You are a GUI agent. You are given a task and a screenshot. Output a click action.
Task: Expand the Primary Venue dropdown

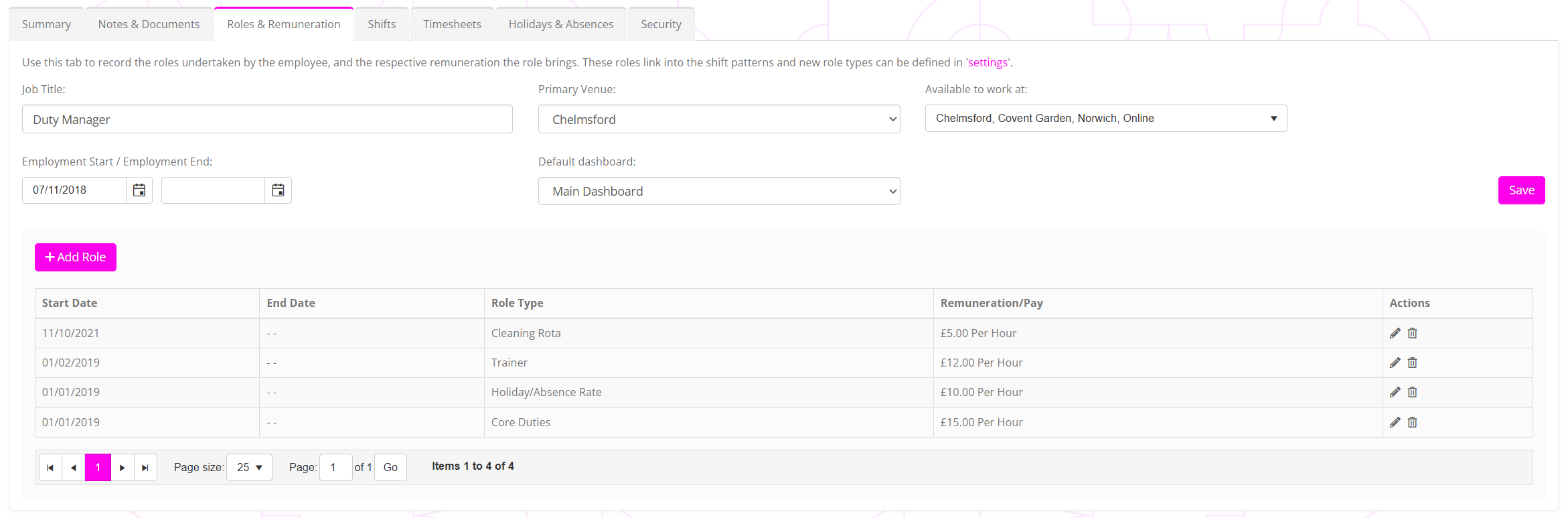[x=718, y=119]
